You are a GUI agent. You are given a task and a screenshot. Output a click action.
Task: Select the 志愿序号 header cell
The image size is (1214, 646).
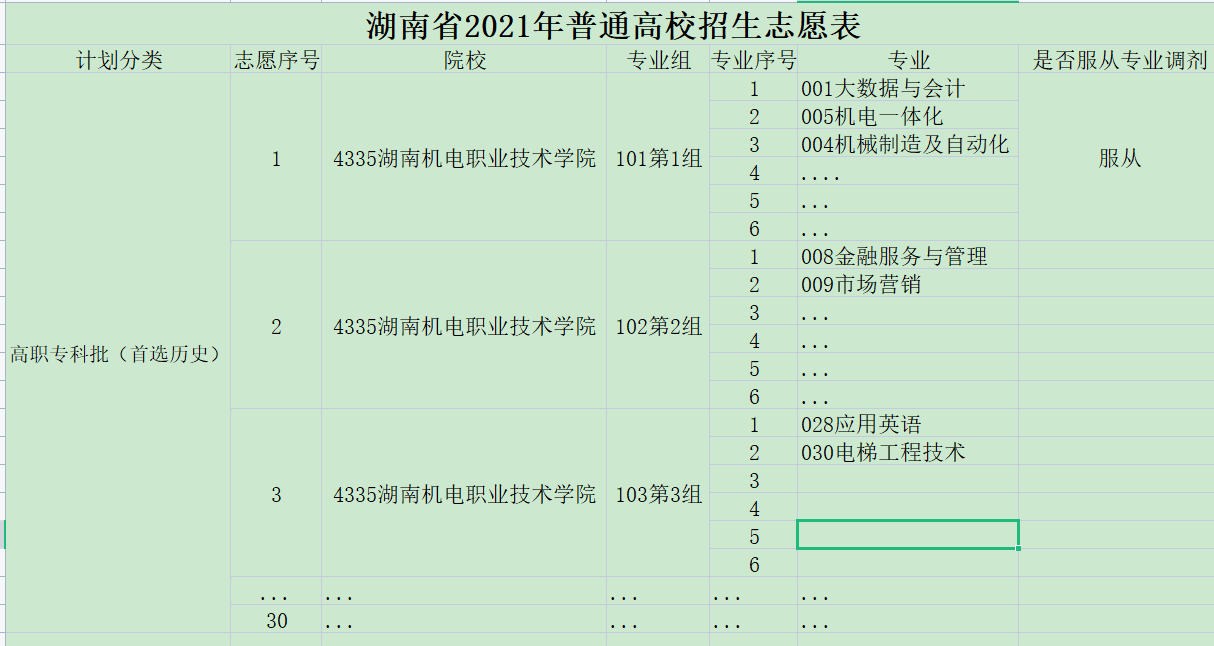(276, 60)
